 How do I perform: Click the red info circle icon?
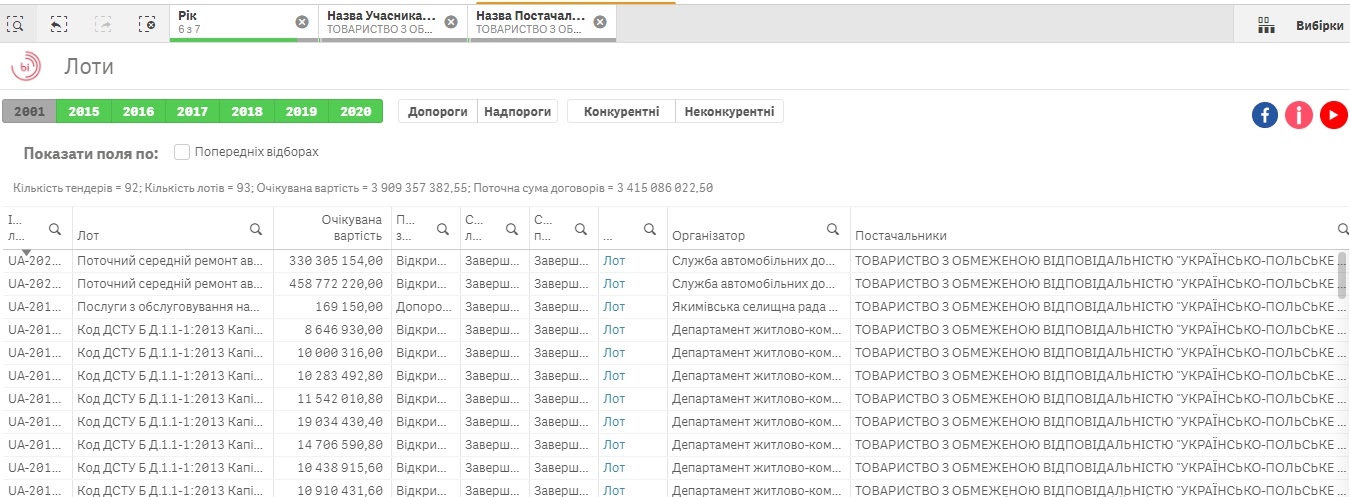click(1299, 115)
